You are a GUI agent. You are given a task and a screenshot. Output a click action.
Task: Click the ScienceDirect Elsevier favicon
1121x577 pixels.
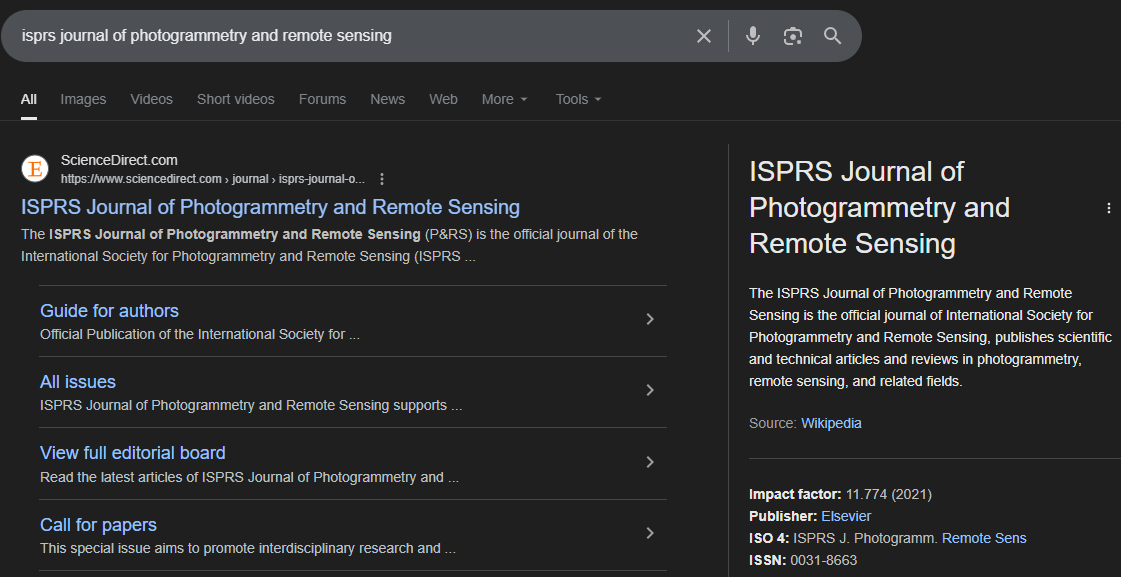(35, 169)
